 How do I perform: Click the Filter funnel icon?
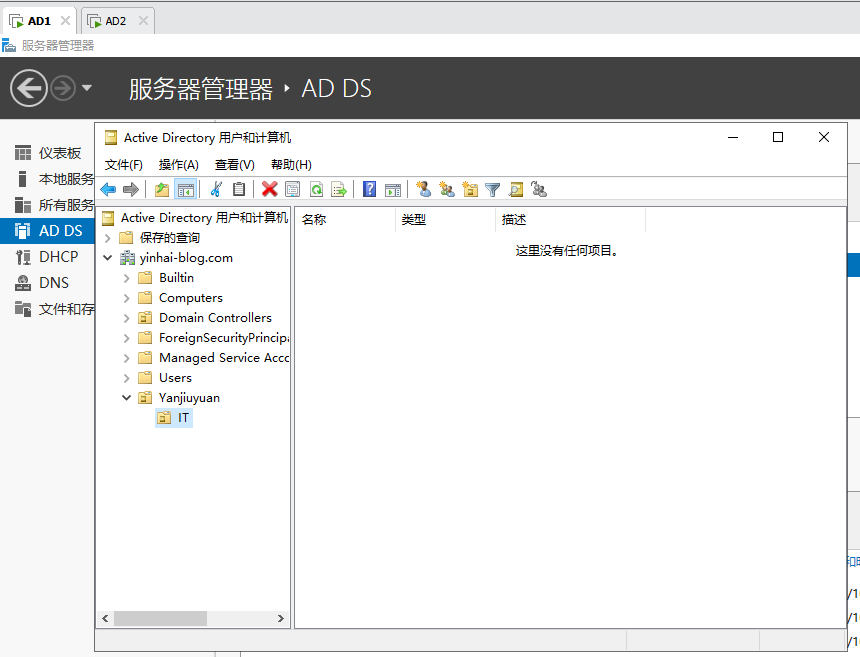(493, 190)
